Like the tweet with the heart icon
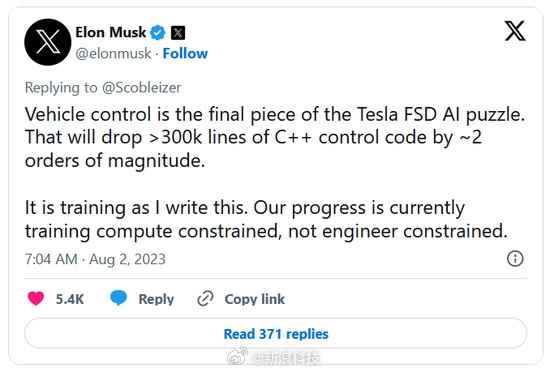 36,299
